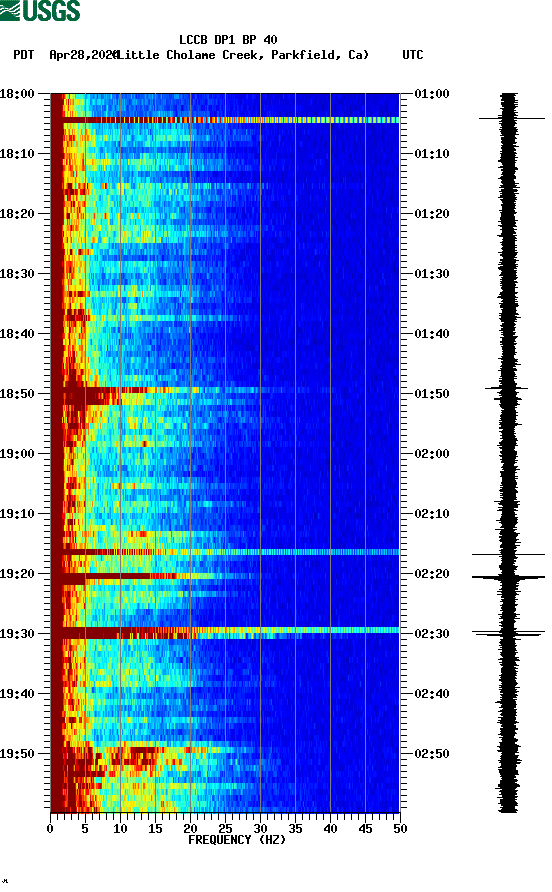552x892 pixels.
Task: Click the 'UTC' timezone label
Action: tap(413, 55)
